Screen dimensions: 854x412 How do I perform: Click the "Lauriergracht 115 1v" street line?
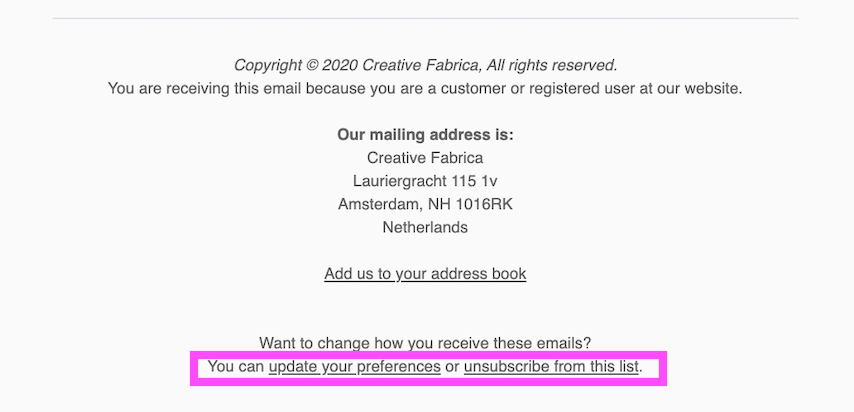425,181
